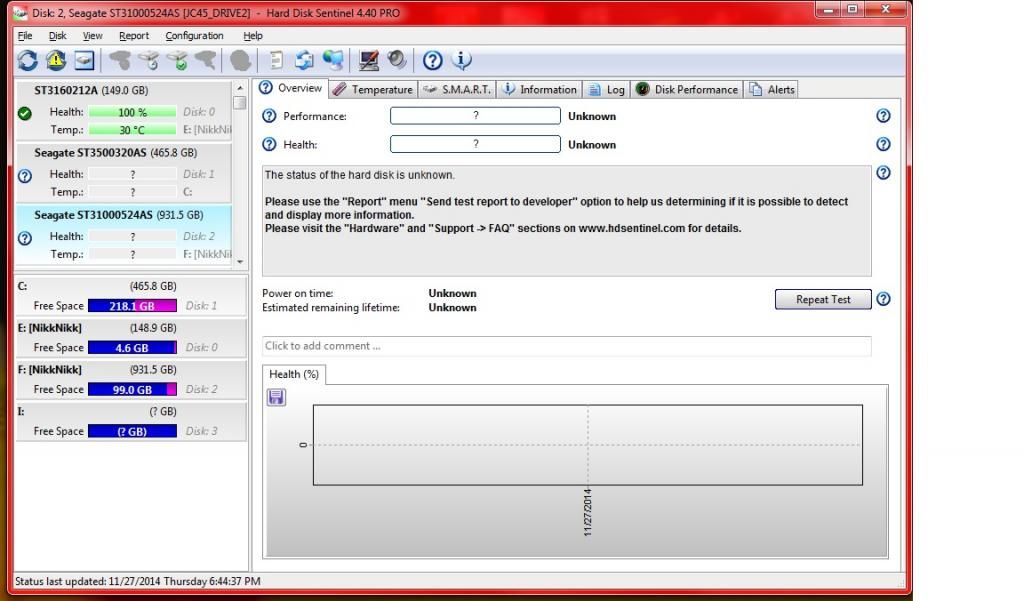1024x601 pixels.
Task: Click the 11/27/2014 date label on chart
Action: tap(588, 512)
